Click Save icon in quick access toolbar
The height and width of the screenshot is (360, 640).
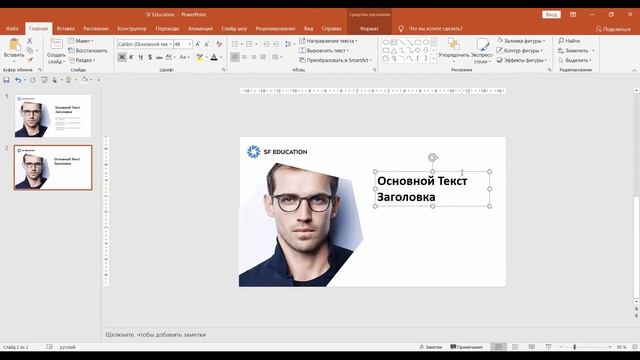[x=6, y=80]
